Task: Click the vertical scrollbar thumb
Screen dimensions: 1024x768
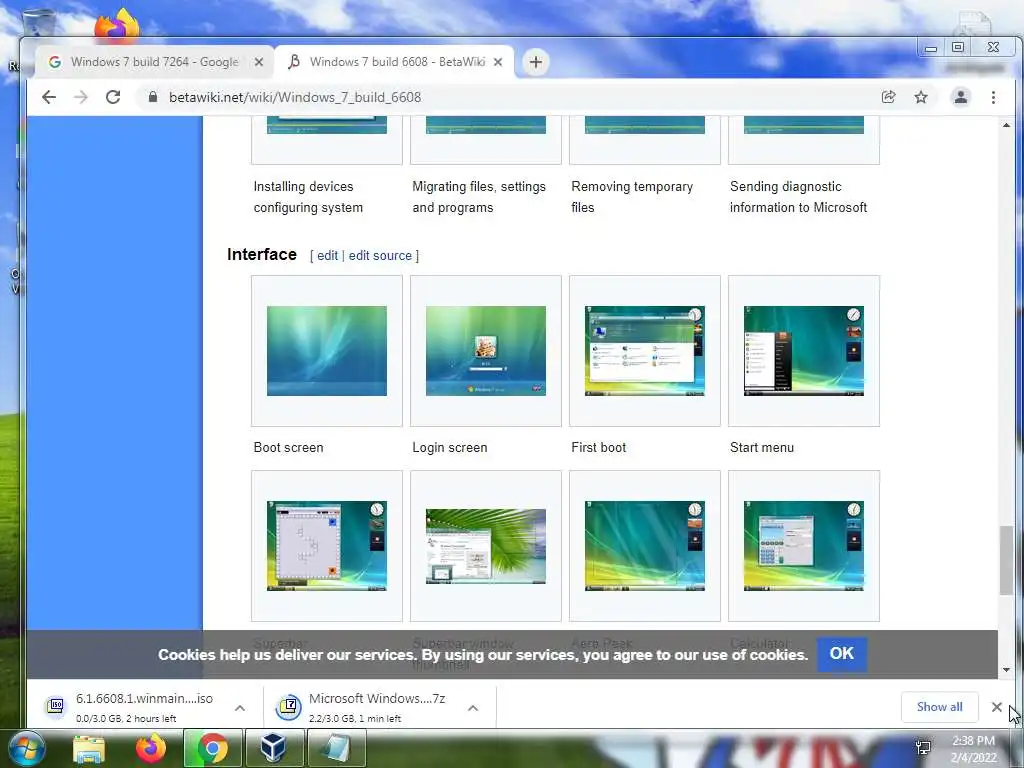Action: click(1006, 560)
